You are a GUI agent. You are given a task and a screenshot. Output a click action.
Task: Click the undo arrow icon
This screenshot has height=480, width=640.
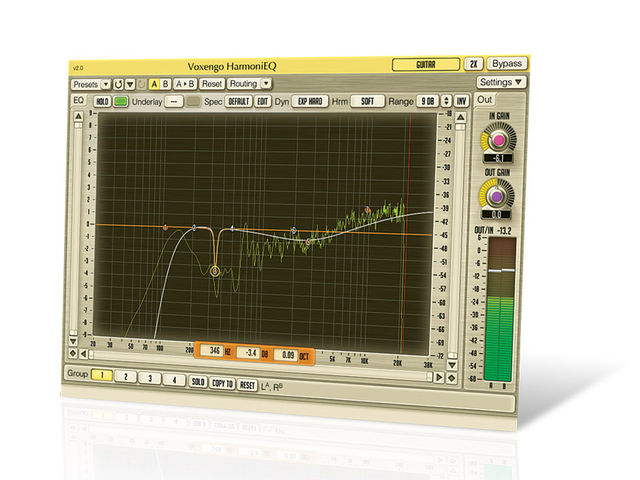[x=118, y=84]
